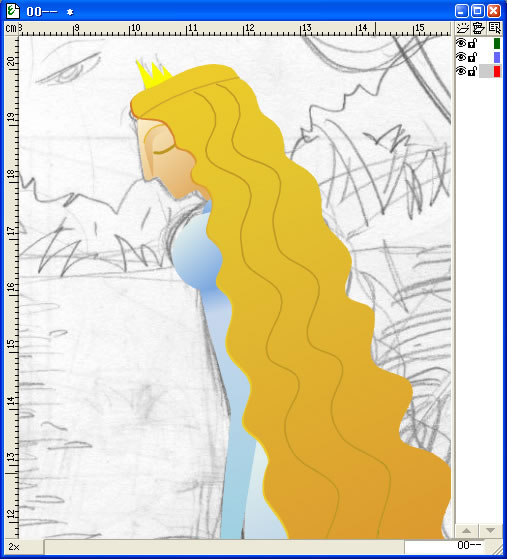This screenshot has height=559, width=507.
Task: Lock the red-tagged bottom layer
Action: [472, 71]
